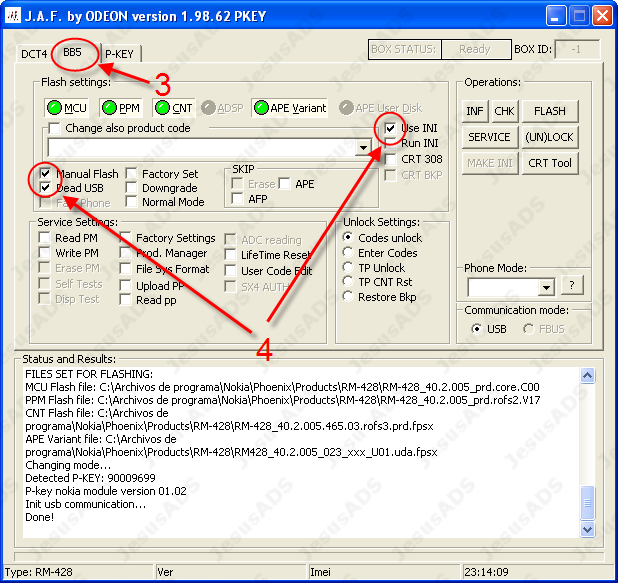The height and width of the screenshot is (583, 618).
Task: Close the J.A.F. window
Action: 603,16
